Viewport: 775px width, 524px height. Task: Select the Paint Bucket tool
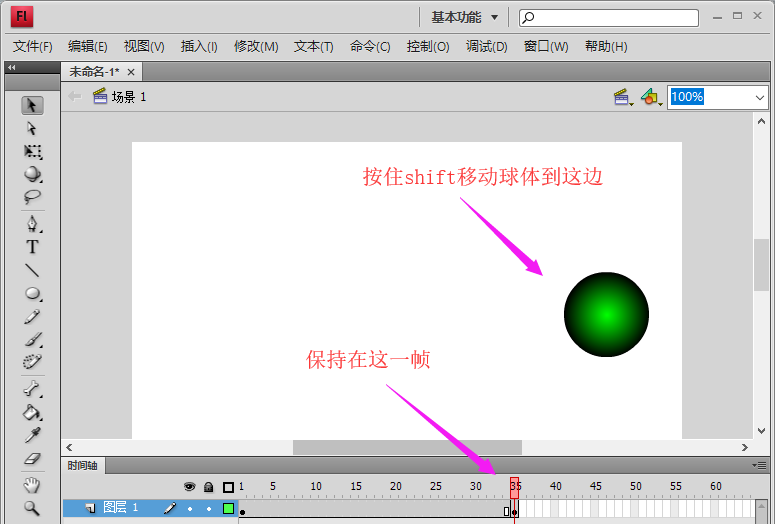[x=32, y=412]
